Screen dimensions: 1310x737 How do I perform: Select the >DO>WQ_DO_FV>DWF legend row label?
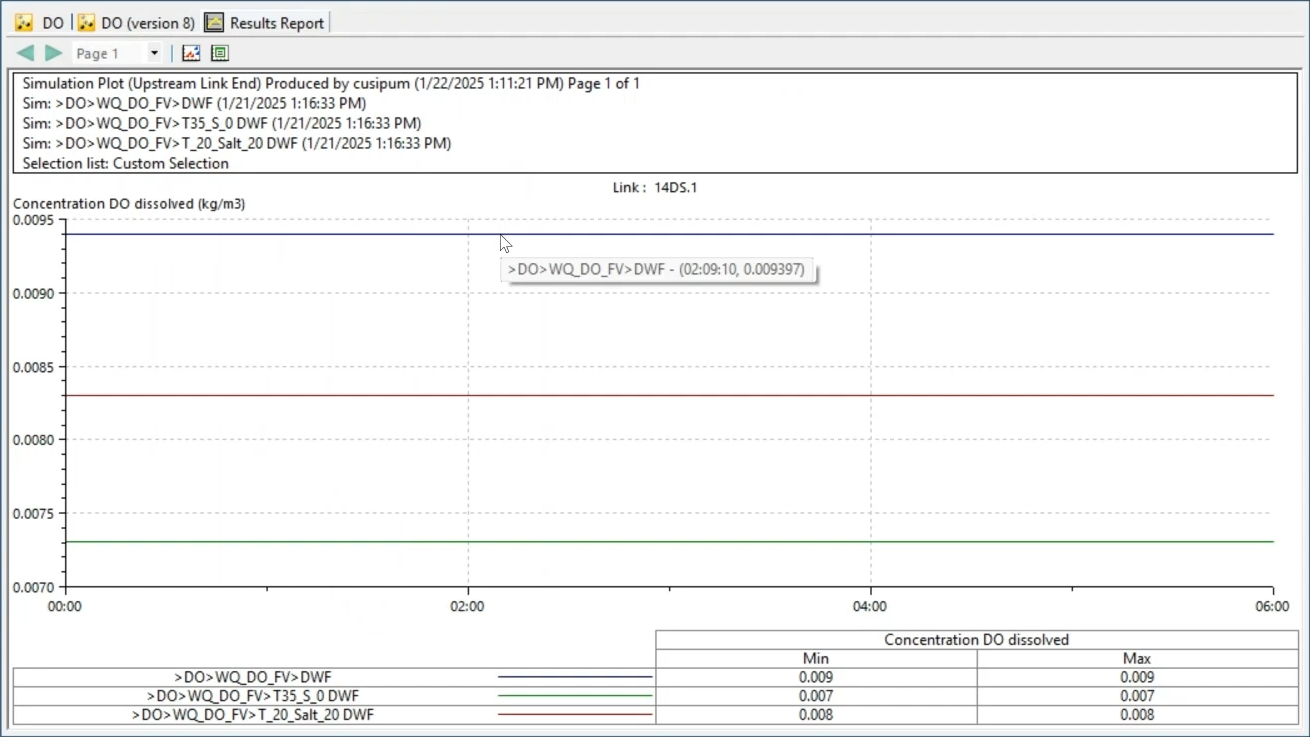(x=252, y=677)
